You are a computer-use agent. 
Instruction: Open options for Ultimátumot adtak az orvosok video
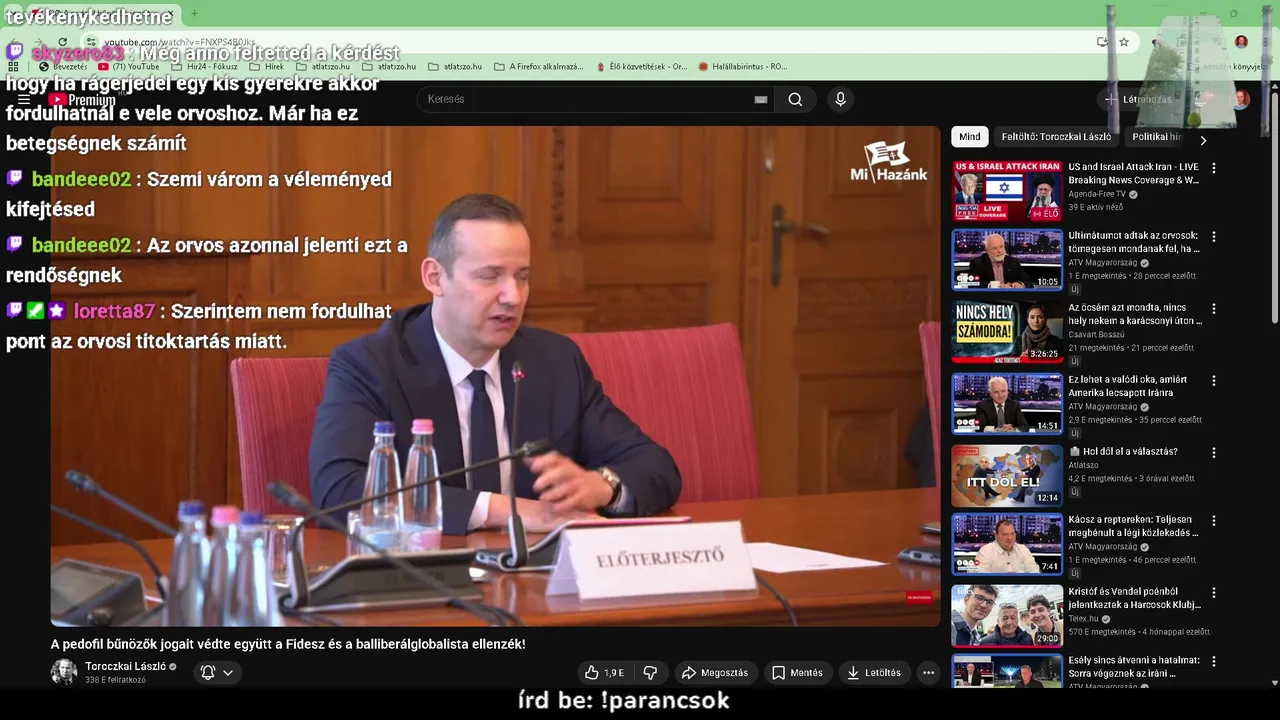[1214, 237]
